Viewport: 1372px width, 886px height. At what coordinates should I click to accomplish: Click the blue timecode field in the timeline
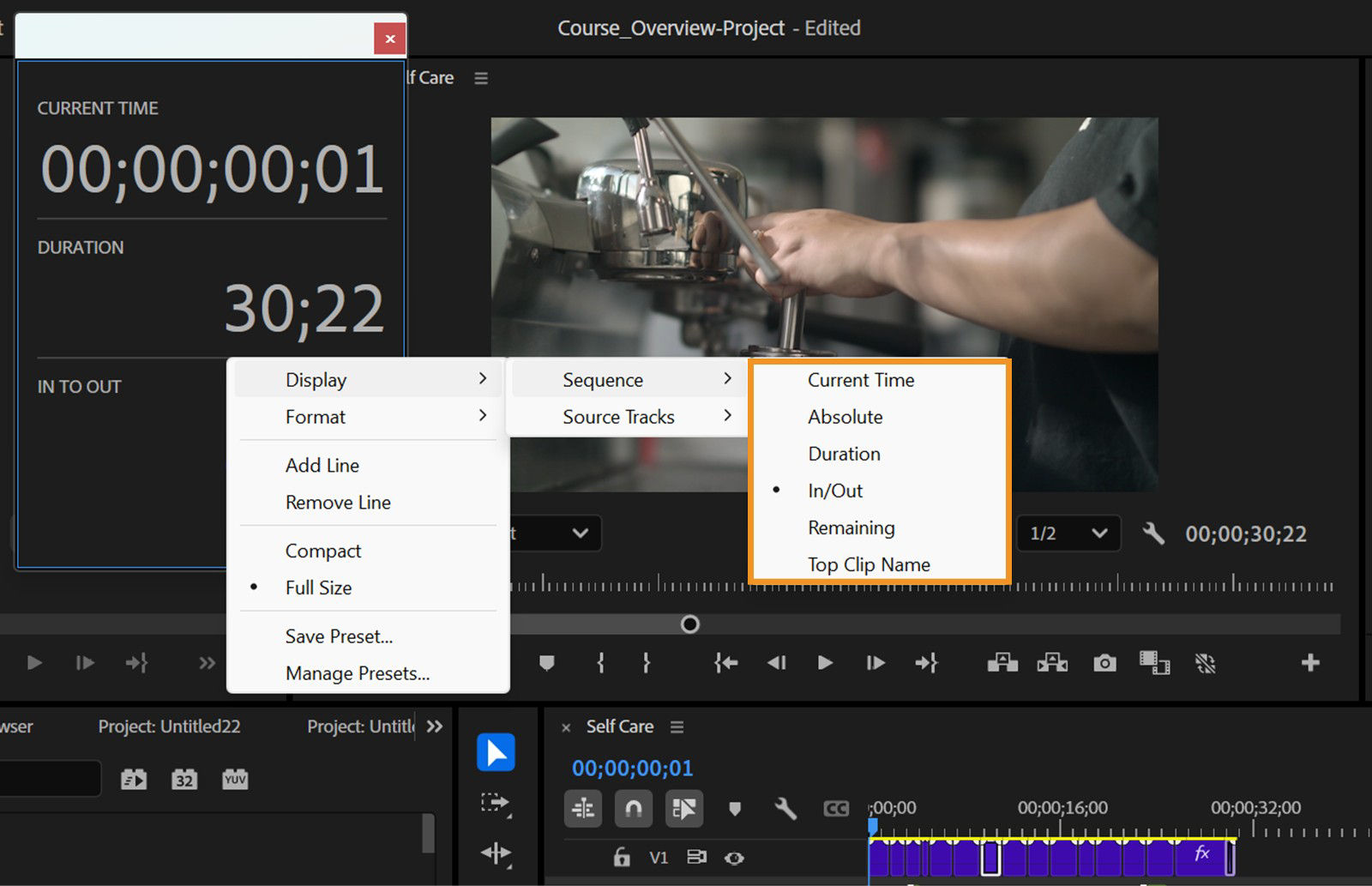(x=631, y=768)
